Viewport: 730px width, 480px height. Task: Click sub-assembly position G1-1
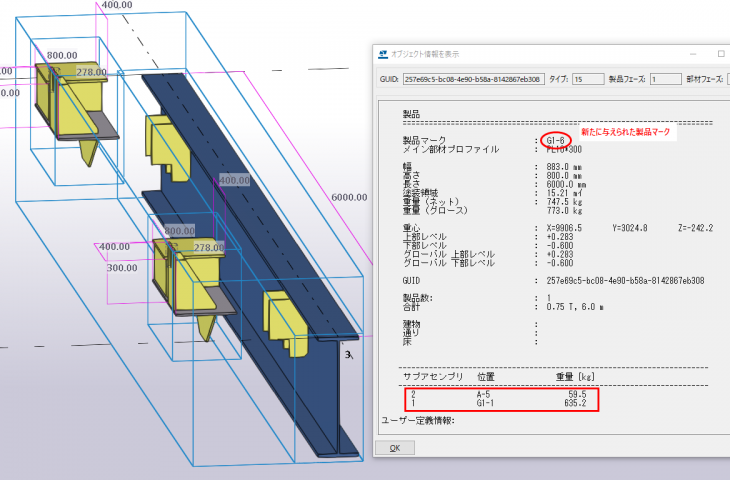coord(485,403)
